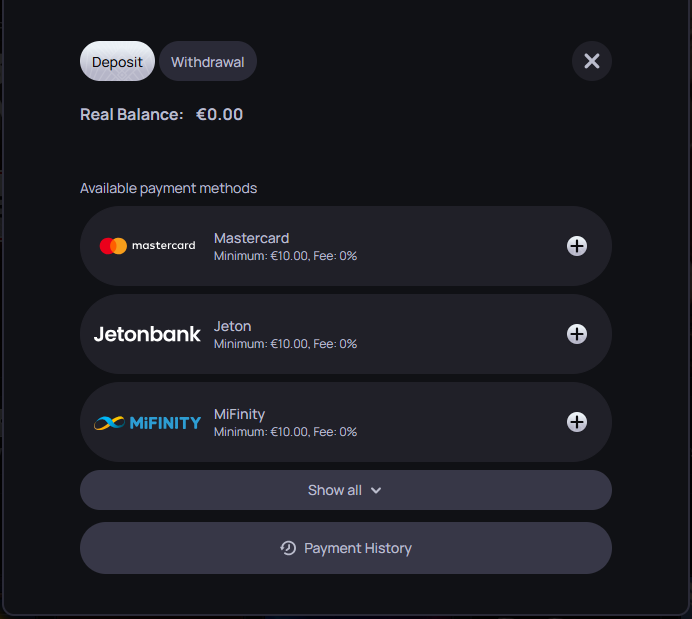Click the plus icon for Jeton
This screenshot has width=692, height=619.
pyautogui.click(x=577, y=334)
